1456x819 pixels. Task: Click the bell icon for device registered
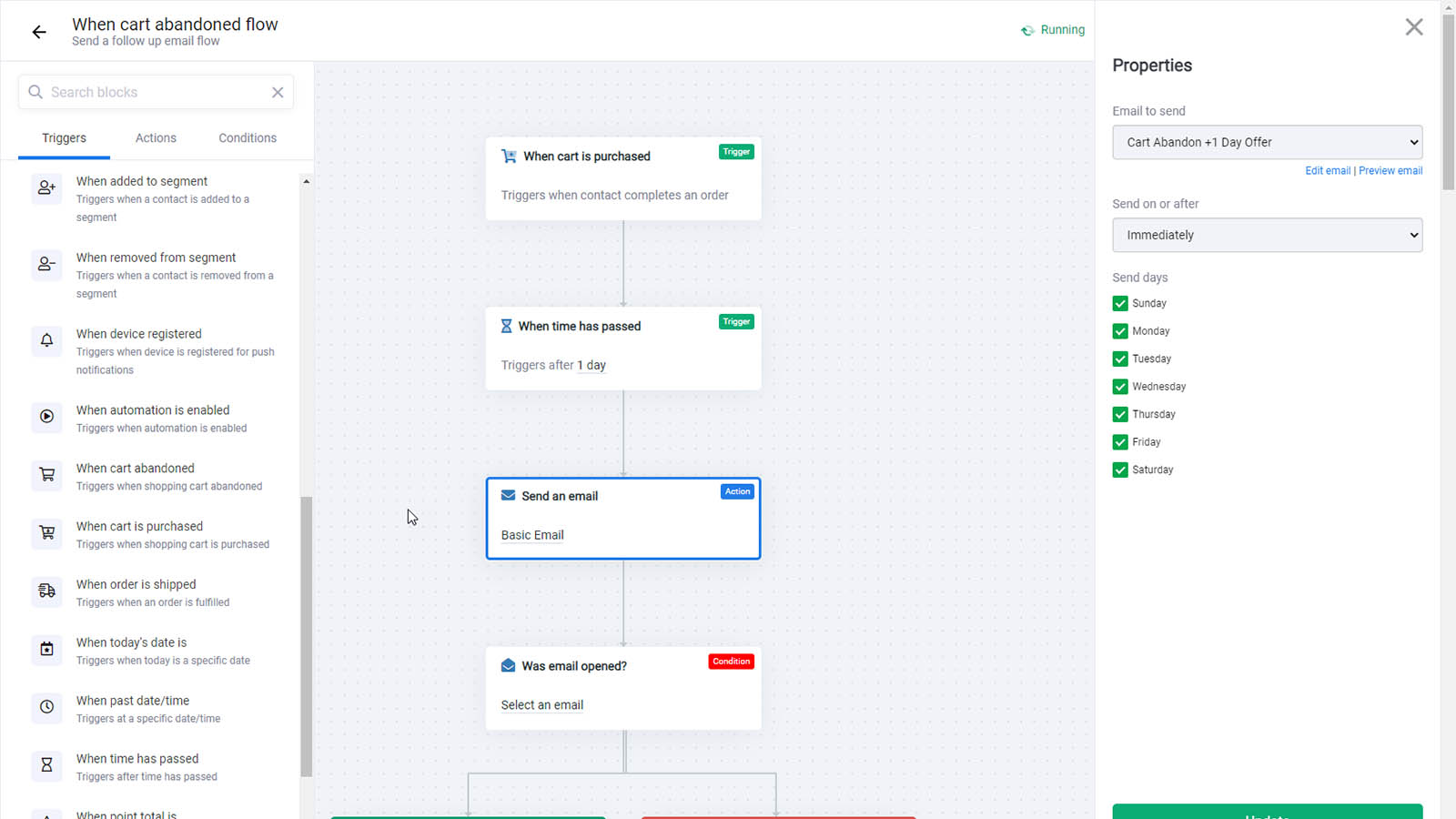46,340
